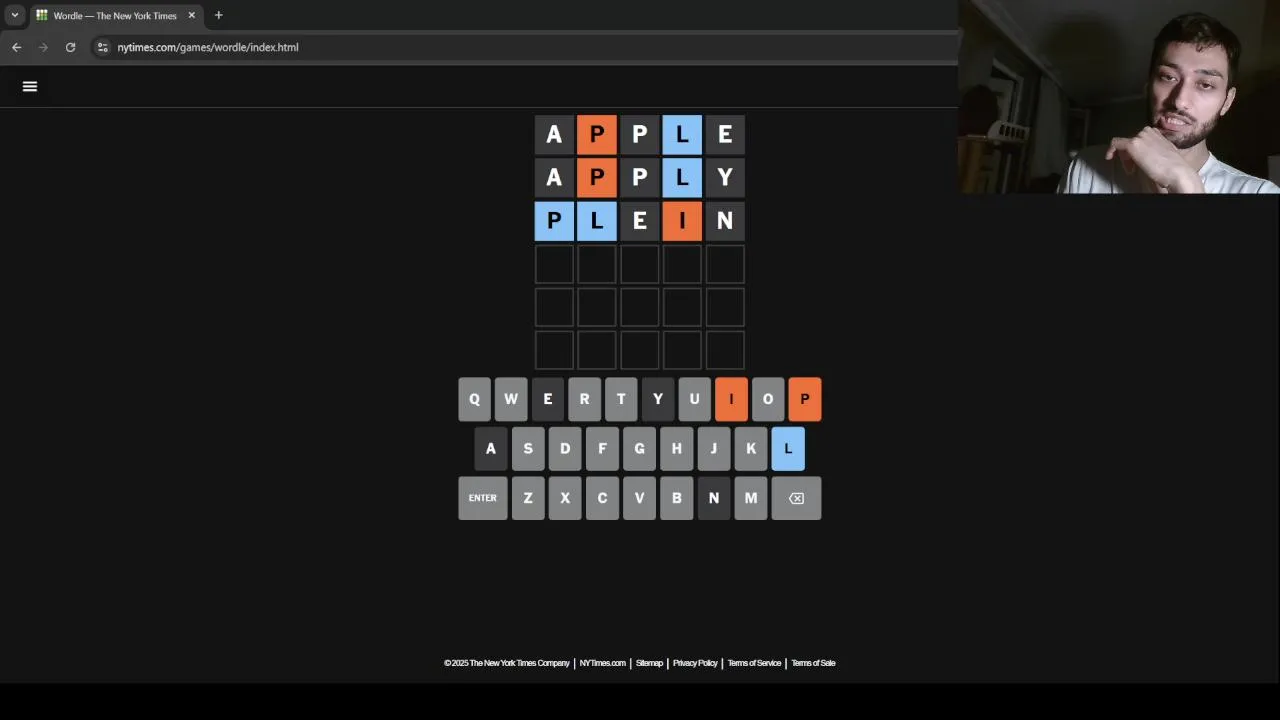The image size is (1280, 720).
Task: Tap the C key on keyboard
Action: pos(602,498)
